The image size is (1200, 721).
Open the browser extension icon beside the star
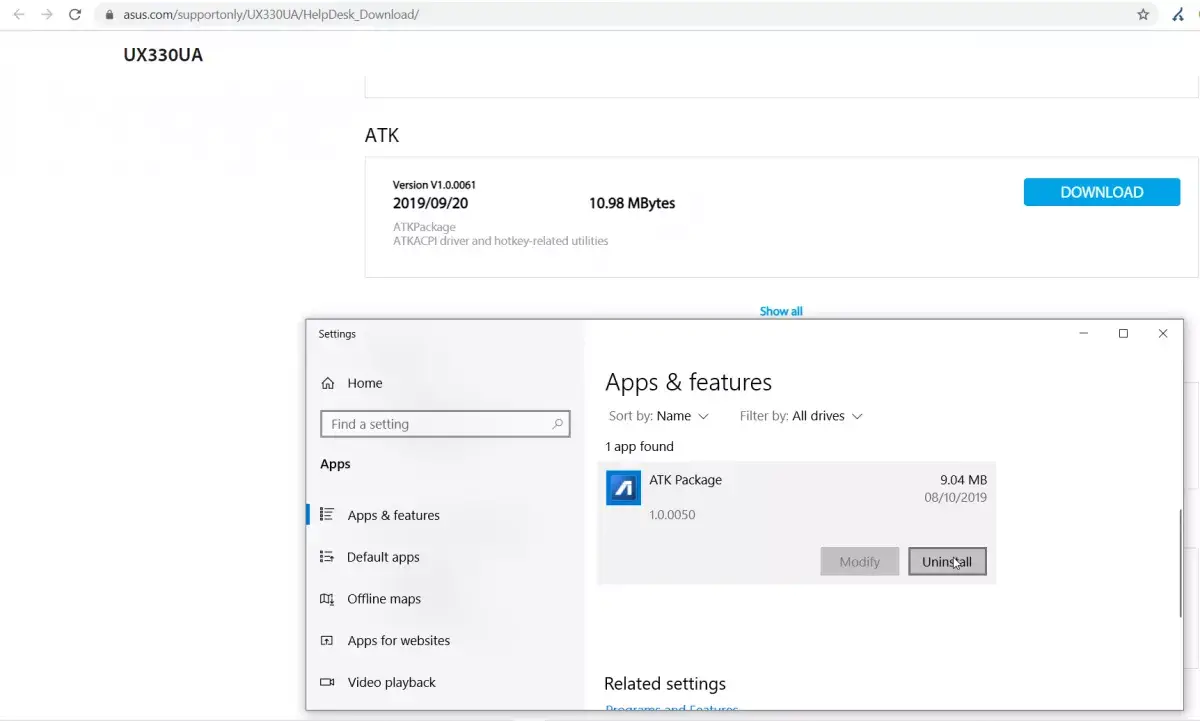(x=1178, y=15)
